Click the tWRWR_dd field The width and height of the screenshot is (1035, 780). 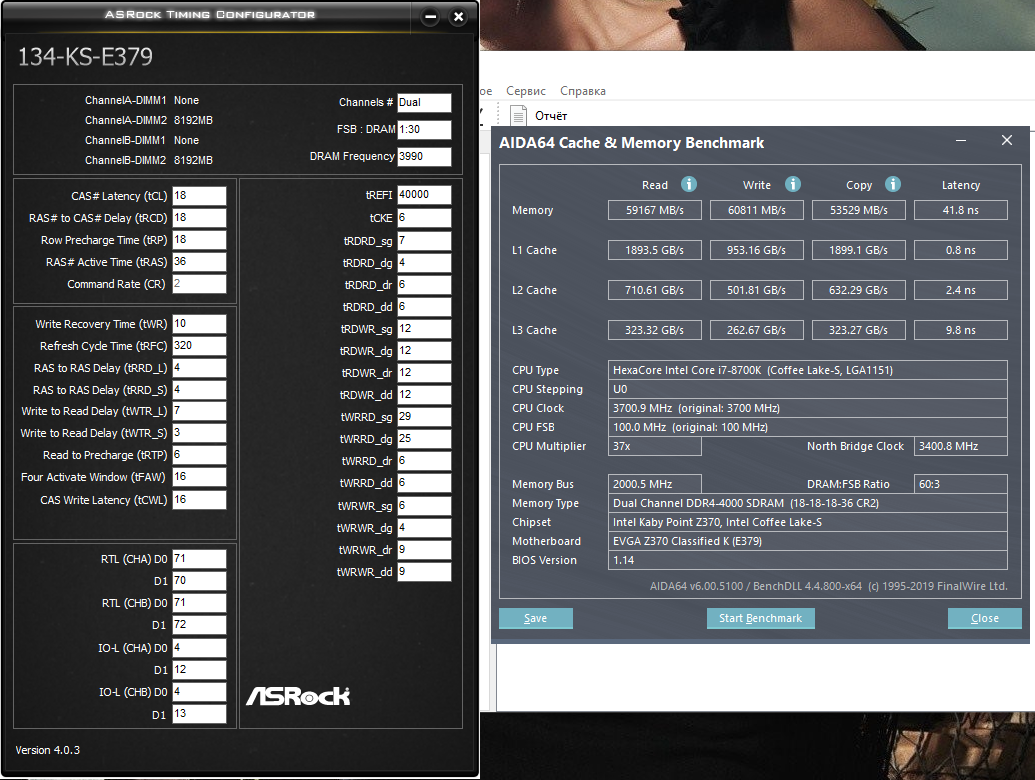click(424, 571)
